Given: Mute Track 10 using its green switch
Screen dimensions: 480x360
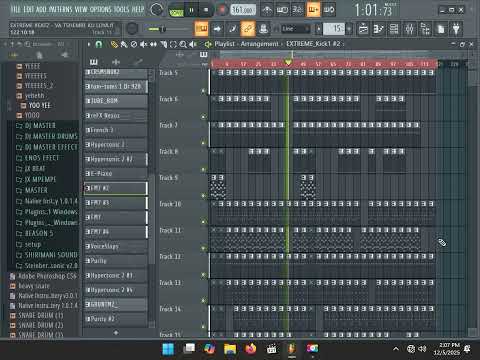Looking at the screenshot, I should point(203,222).
